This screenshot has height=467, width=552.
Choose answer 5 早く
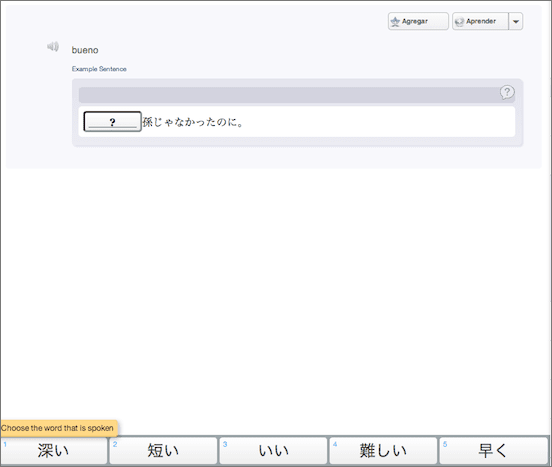point(494,450)
